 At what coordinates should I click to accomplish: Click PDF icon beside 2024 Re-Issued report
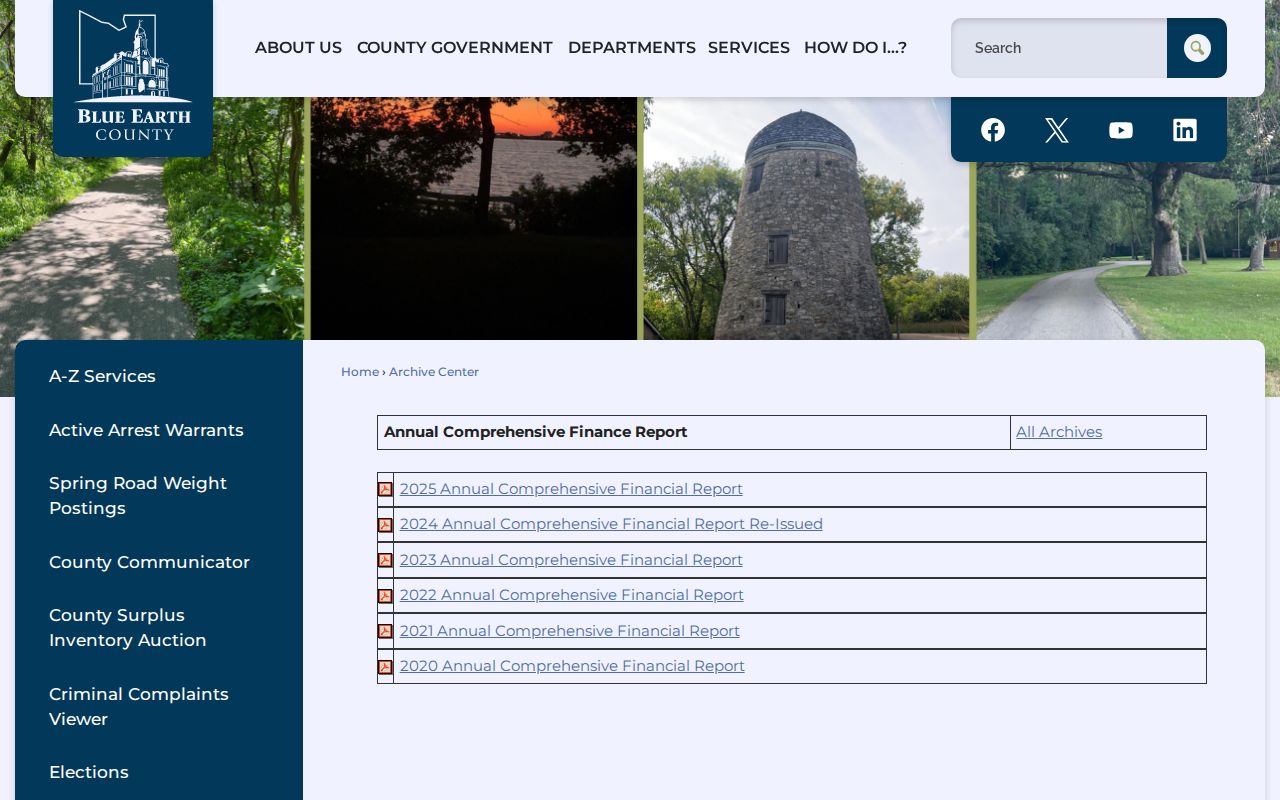click(x=385, y=525)
